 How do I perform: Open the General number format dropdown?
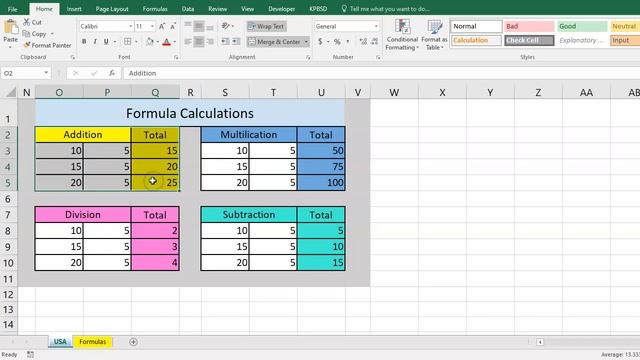[x=376, y=26]
